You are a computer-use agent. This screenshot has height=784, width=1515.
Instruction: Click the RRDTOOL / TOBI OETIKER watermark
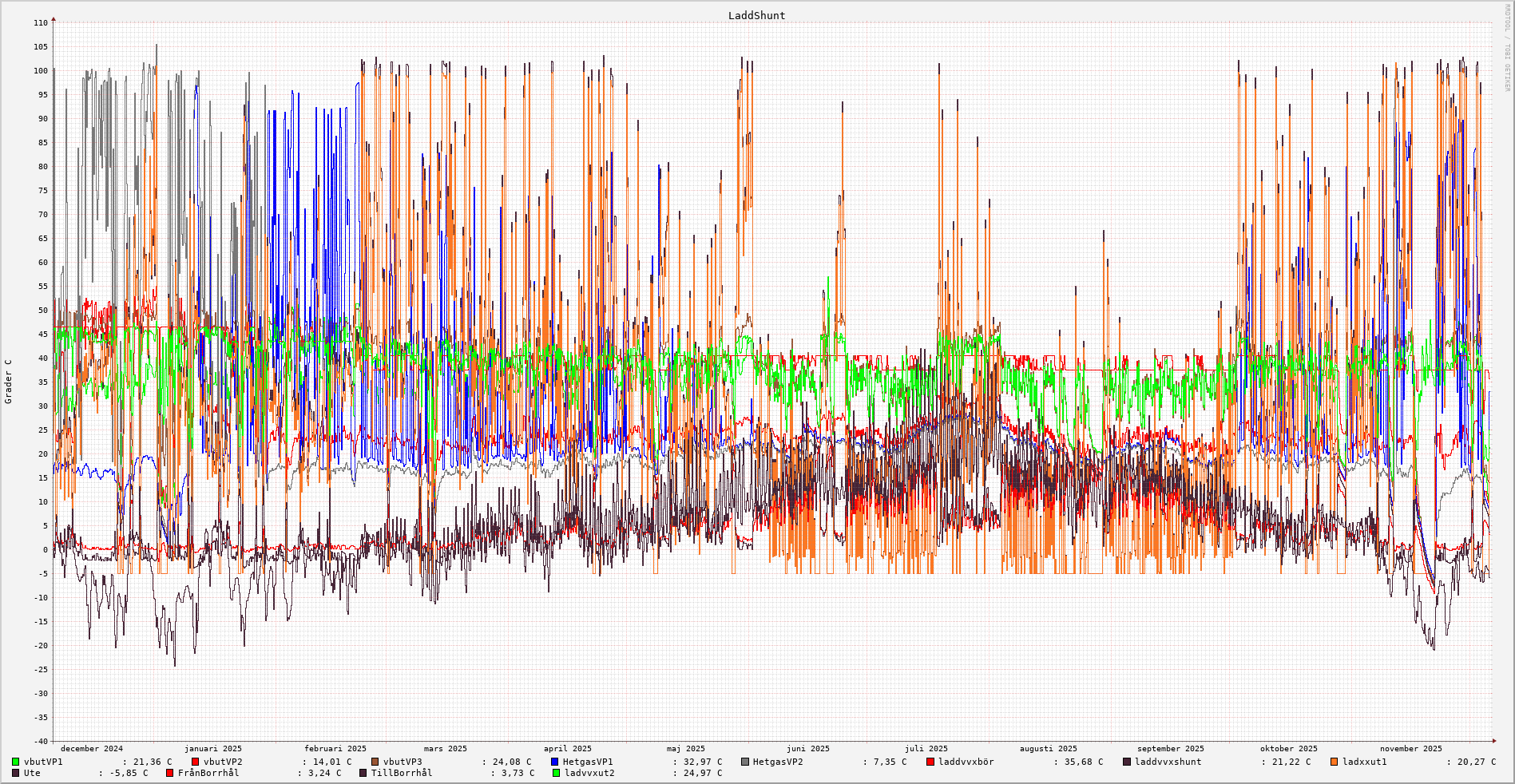[x=1507, y=56]
